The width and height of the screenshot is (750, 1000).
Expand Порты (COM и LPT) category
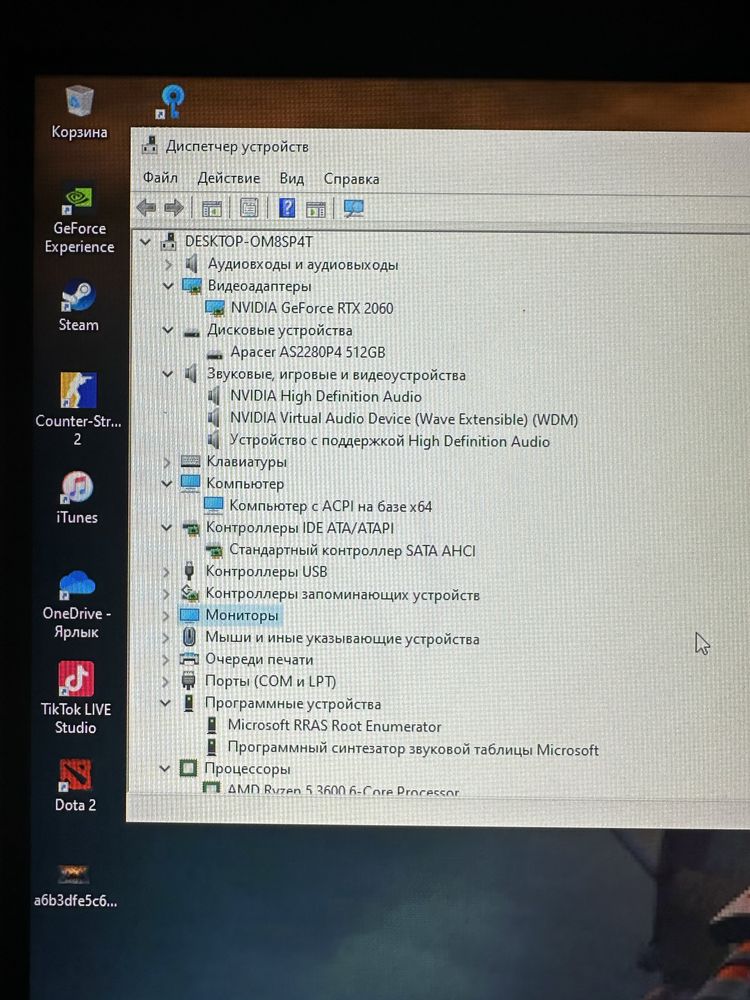[166, 681]
